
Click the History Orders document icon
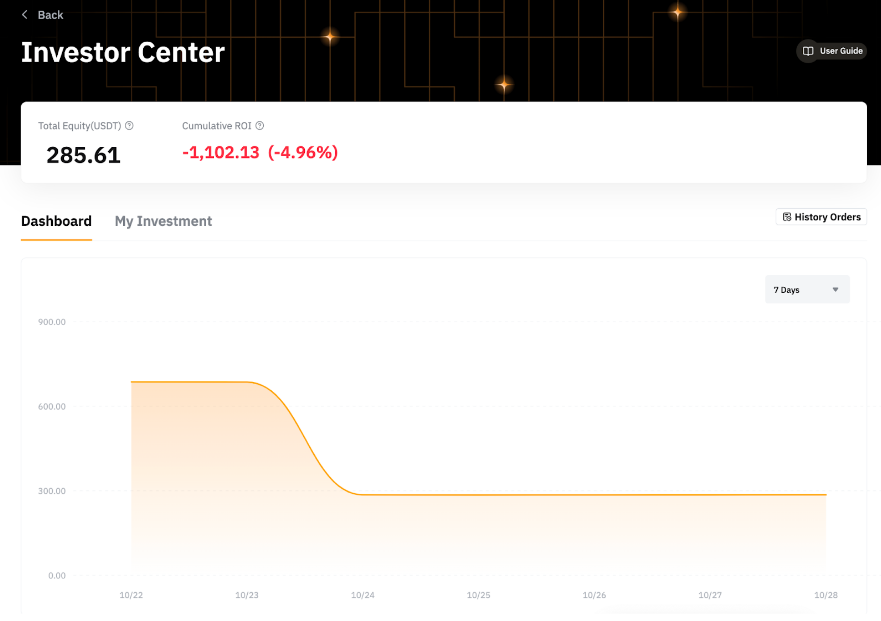(786, 216)
